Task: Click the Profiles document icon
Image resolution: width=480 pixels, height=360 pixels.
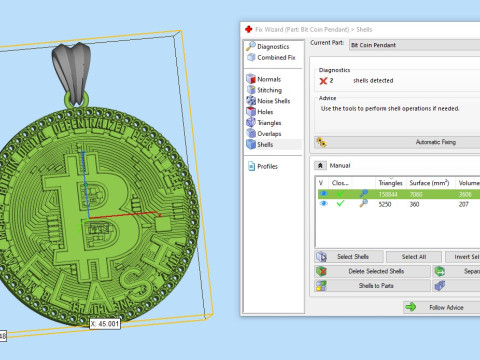Action: (x=251, y=166)
